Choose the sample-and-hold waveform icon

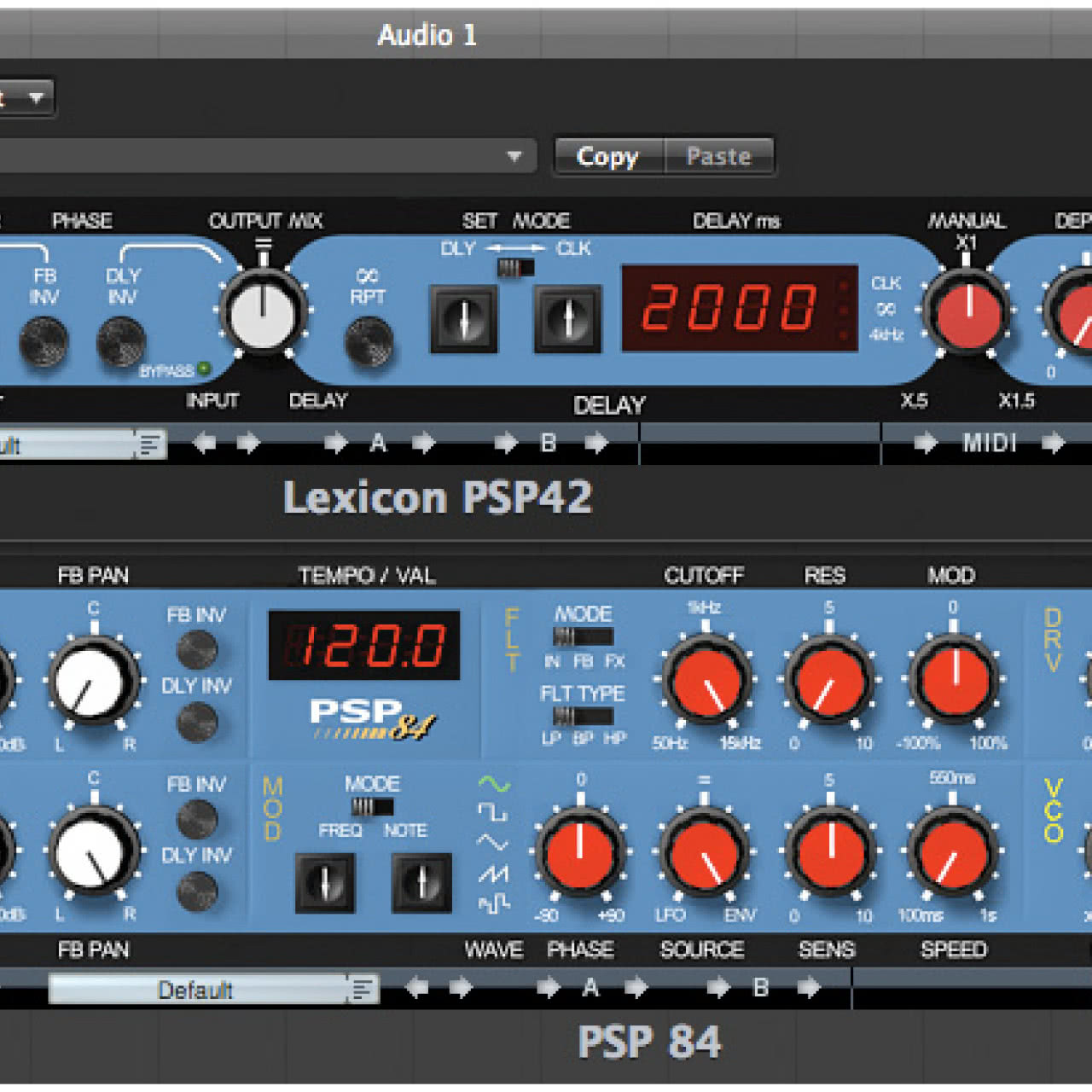493,903
